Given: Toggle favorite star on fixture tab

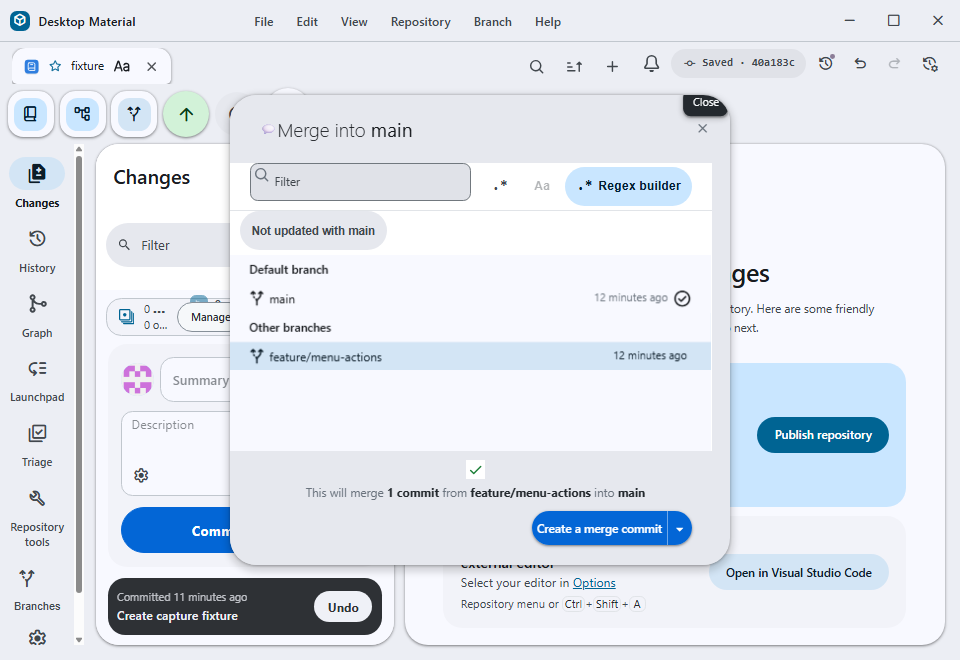Looking at the screenshot, I should tap(55, 66).
